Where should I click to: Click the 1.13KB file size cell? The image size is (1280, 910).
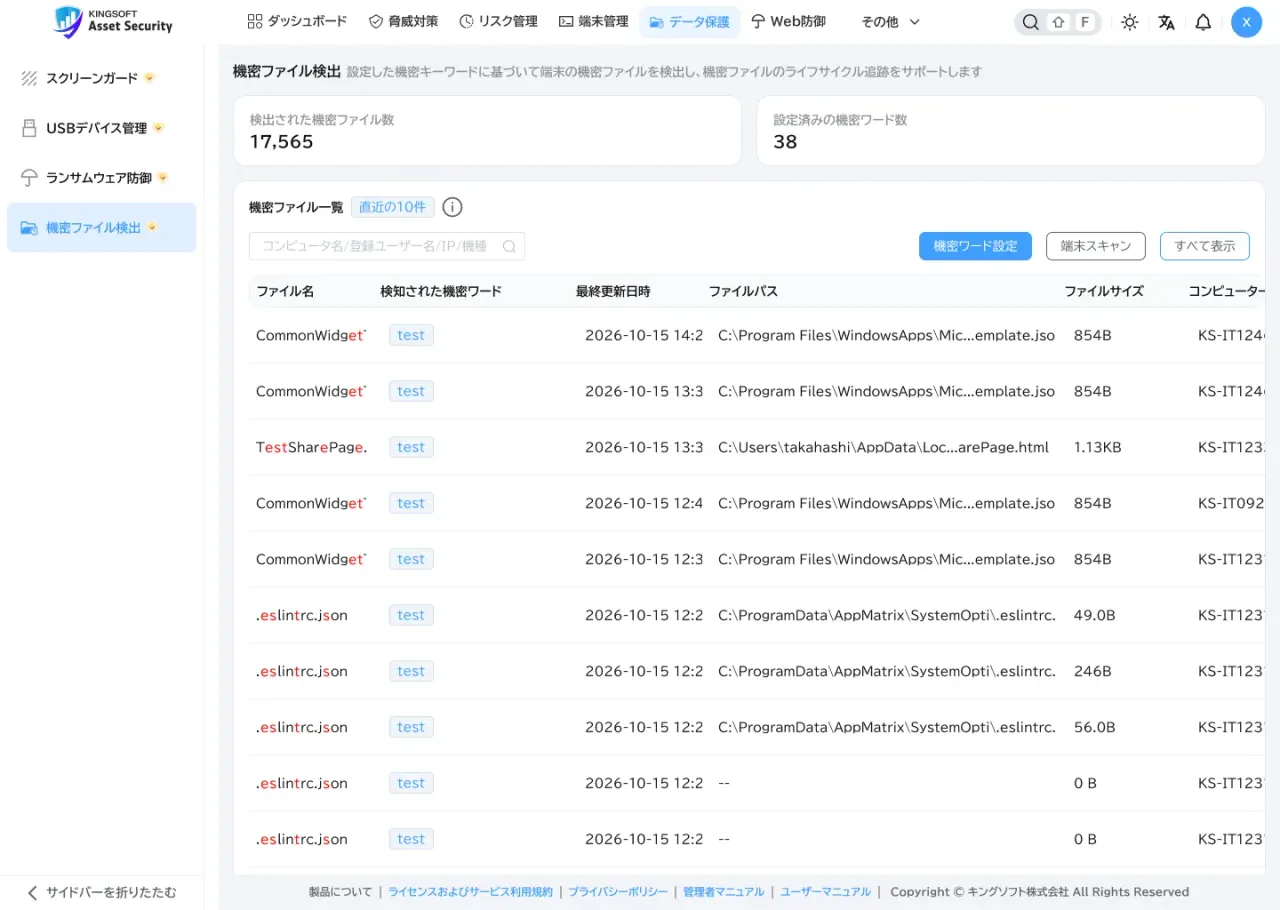(x=1097, y=447)
